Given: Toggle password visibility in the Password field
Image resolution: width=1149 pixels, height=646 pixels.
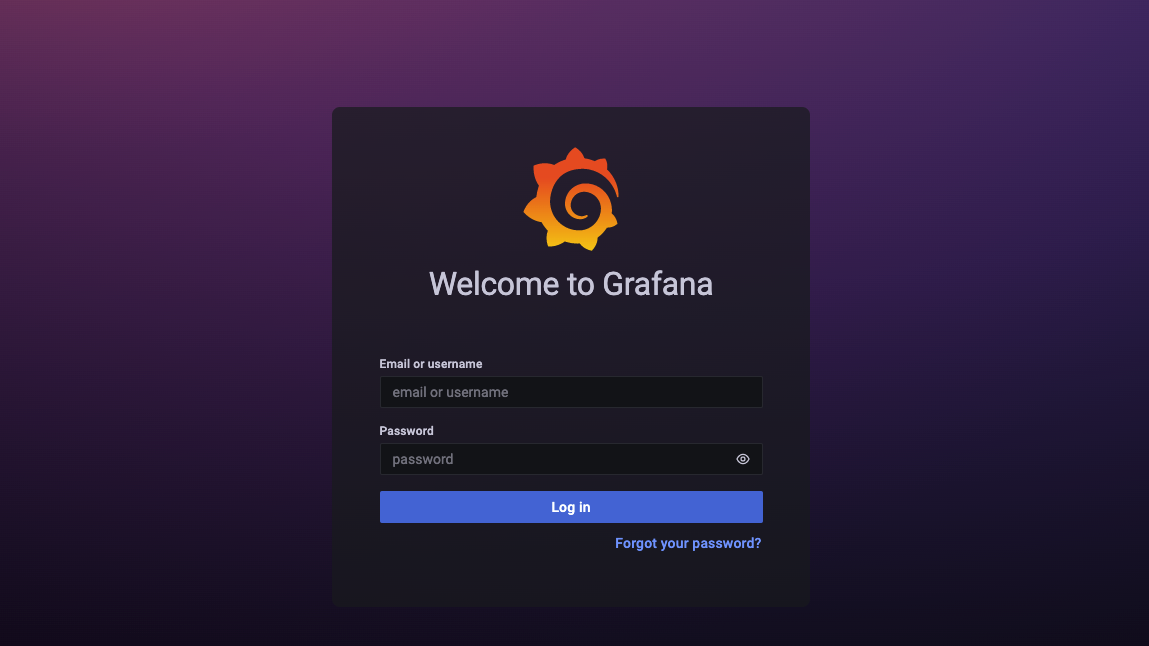Looking at the screenshot, I should (x=742, y=459).
